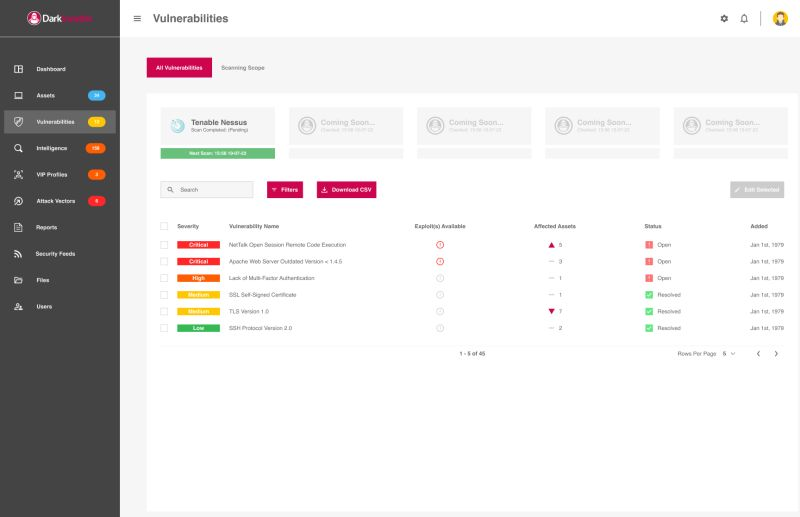The width and height of the screenshot is (800, 517).
Task: Open Dashboard from the sidebar
Action: click(60, 69)
